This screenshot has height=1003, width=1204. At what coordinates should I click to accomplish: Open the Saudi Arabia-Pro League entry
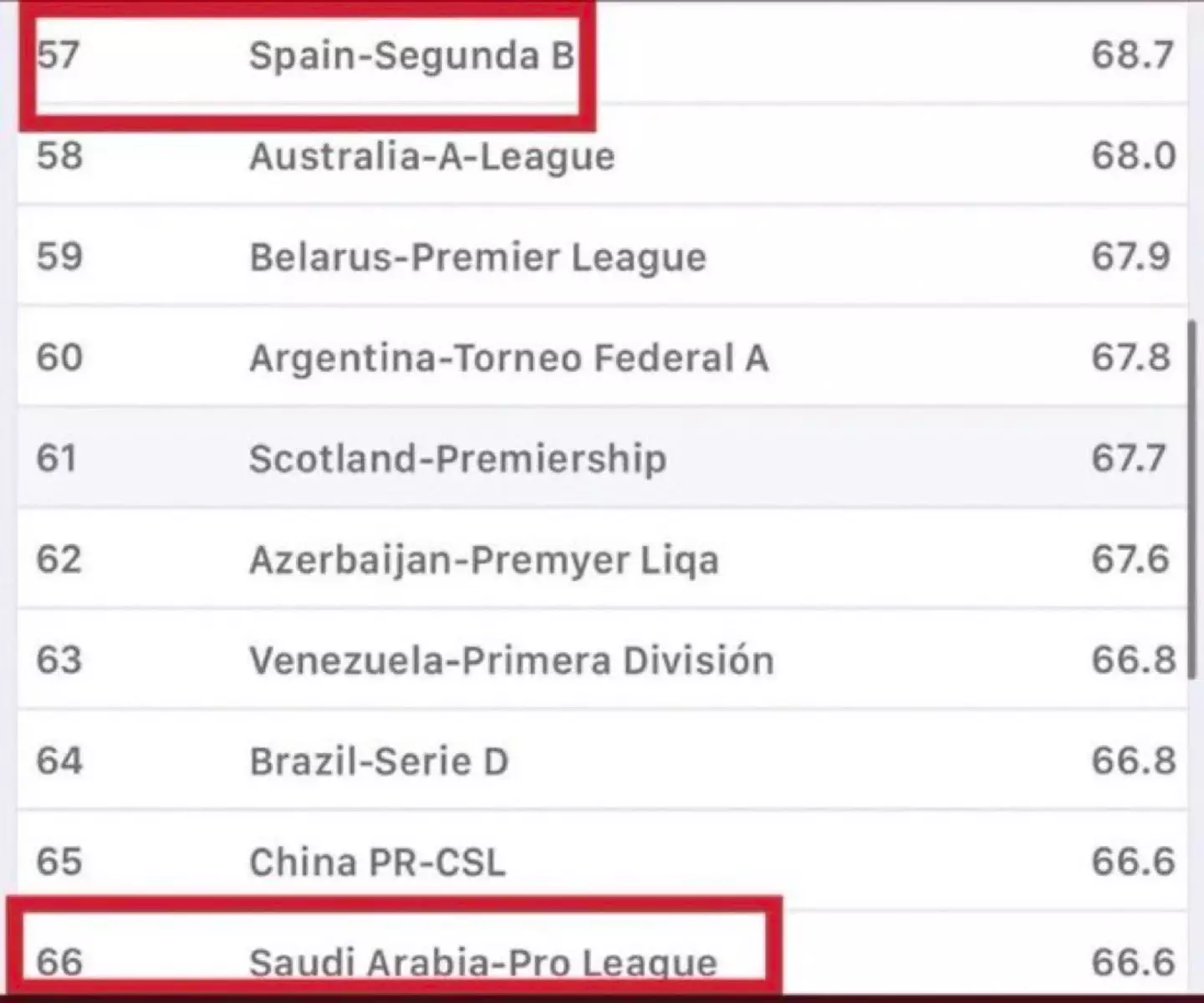click(x=482, y=963)
